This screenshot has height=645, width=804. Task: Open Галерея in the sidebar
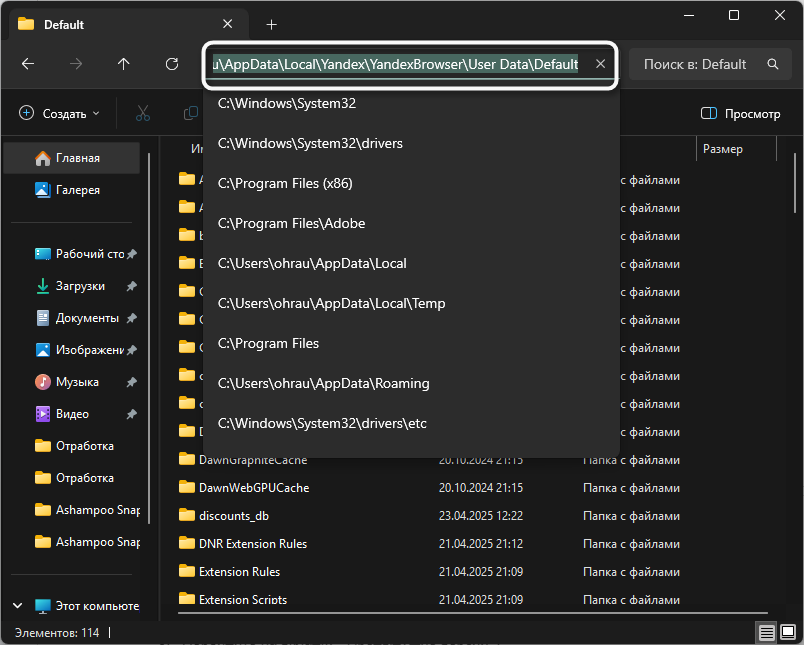pyautogui.click(x=77, y=190)
